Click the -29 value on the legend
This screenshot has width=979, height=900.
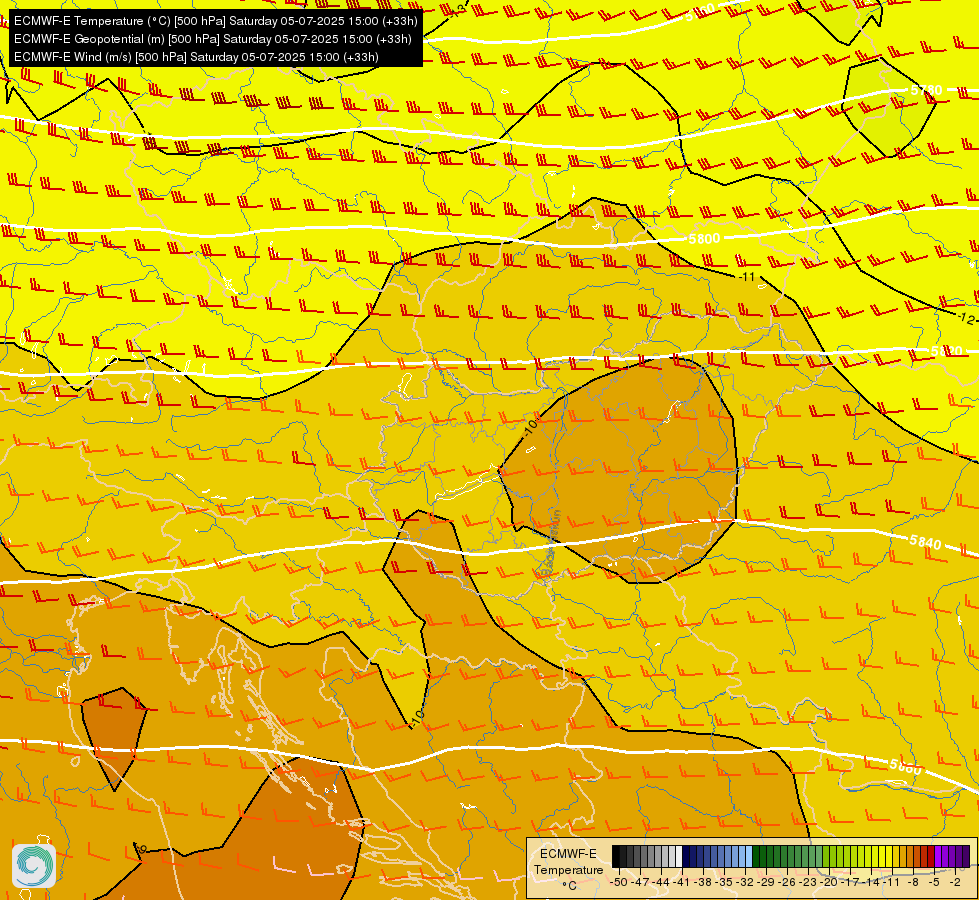coord(765,882)
